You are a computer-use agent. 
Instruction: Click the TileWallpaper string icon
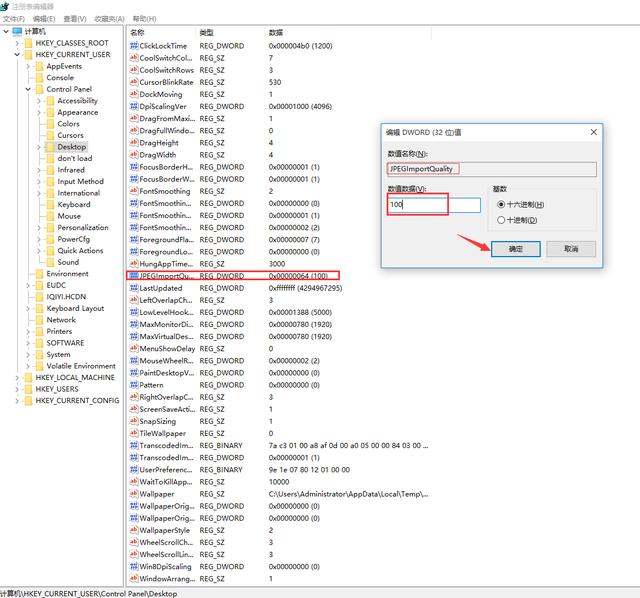tap(134, 433)
